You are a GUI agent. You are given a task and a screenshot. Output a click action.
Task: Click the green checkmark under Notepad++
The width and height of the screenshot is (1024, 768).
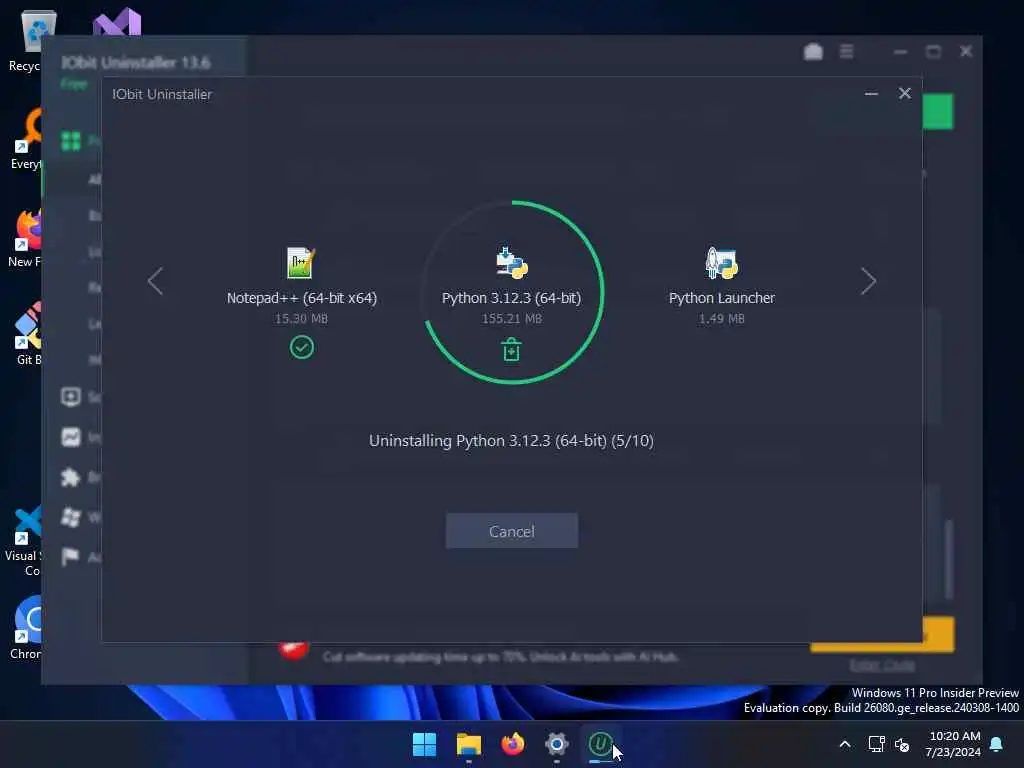point(302,347)
